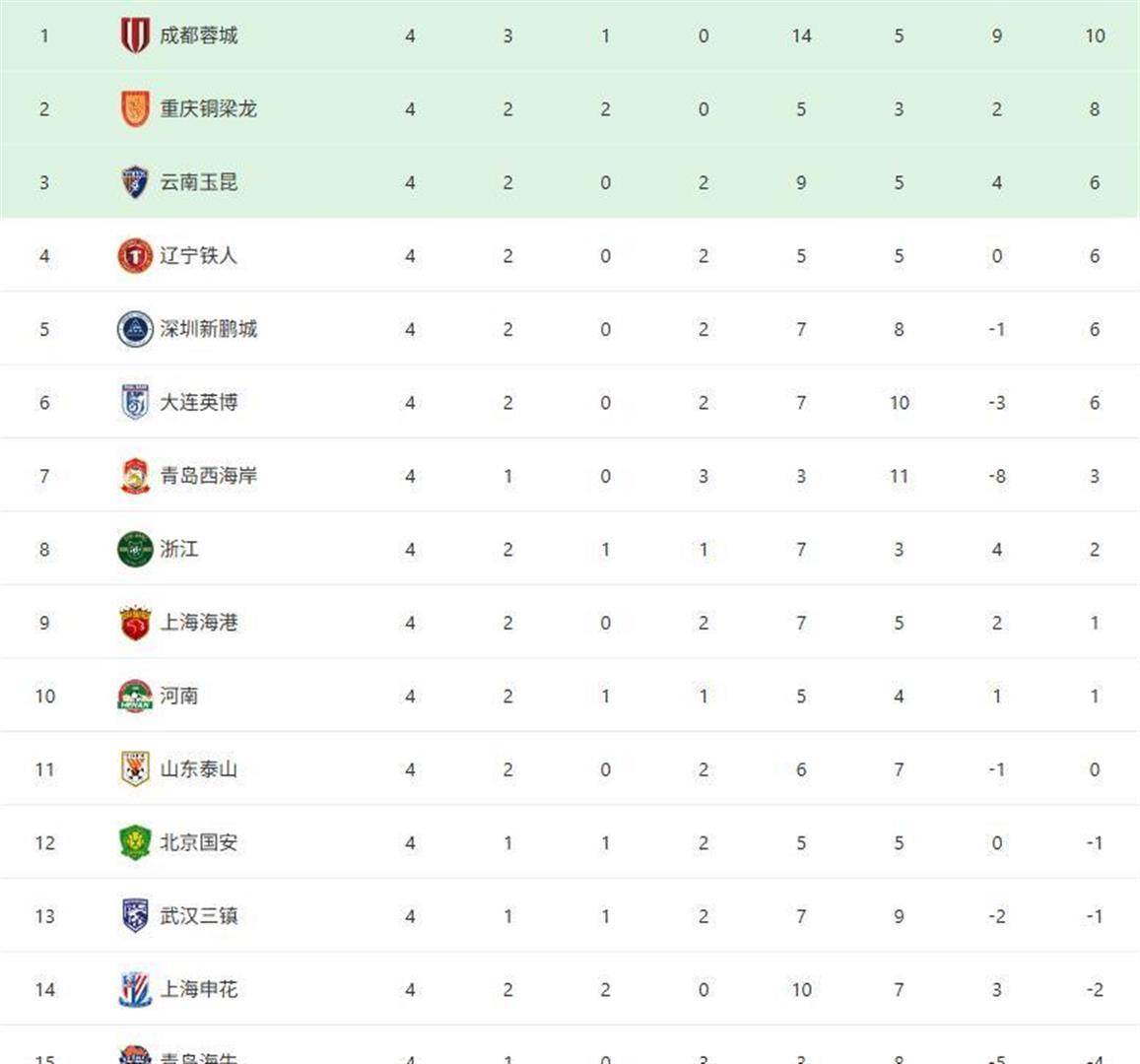Select the 武汉三镇 blue crest
The width and height of the screenshot is (1140, 1064).
coord(135,916)
